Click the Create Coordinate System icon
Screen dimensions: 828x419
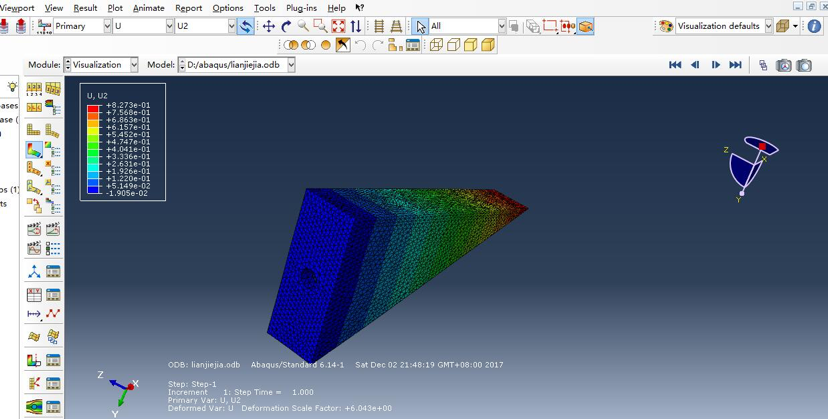click(x=34, y=272)
